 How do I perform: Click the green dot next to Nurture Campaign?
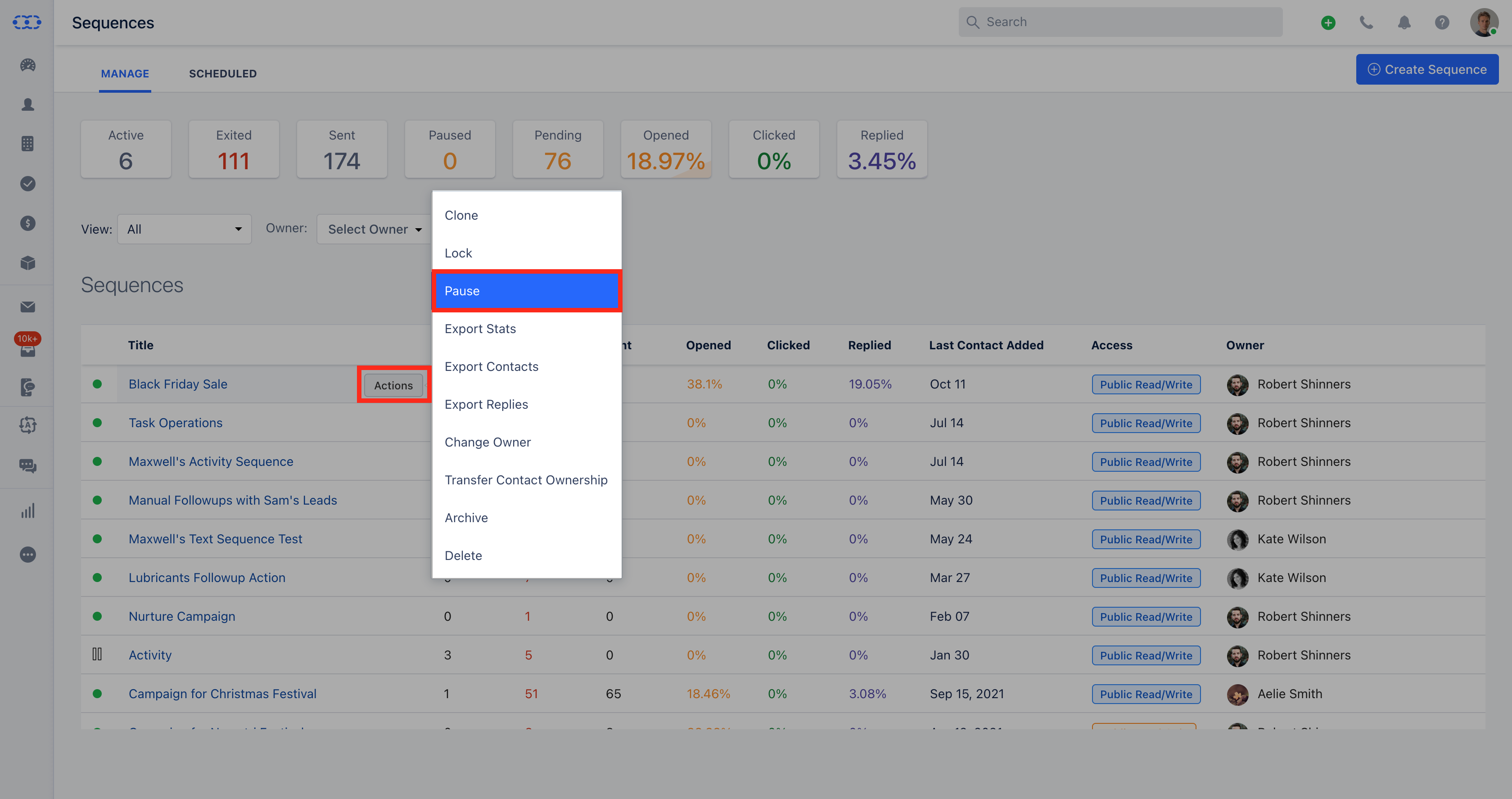[x=98, y=616]
